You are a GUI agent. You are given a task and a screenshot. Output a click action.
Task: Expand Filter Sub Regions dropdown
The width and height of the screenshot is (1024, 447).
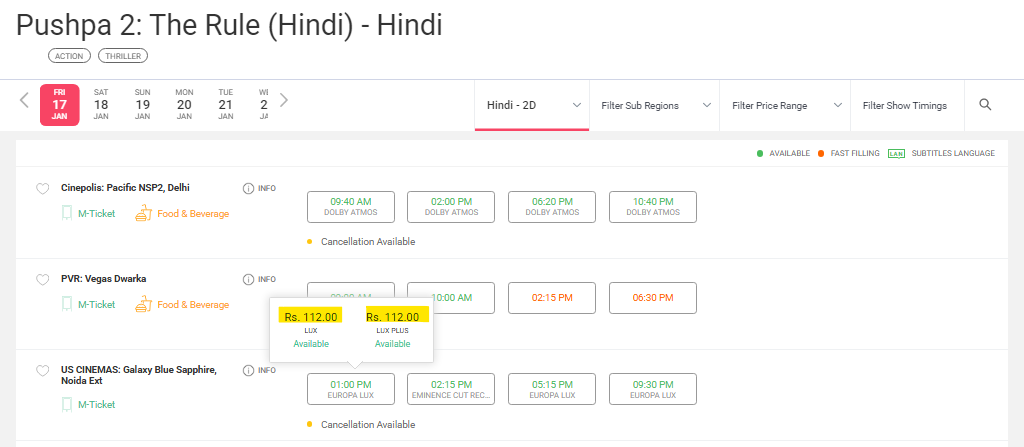654,105
